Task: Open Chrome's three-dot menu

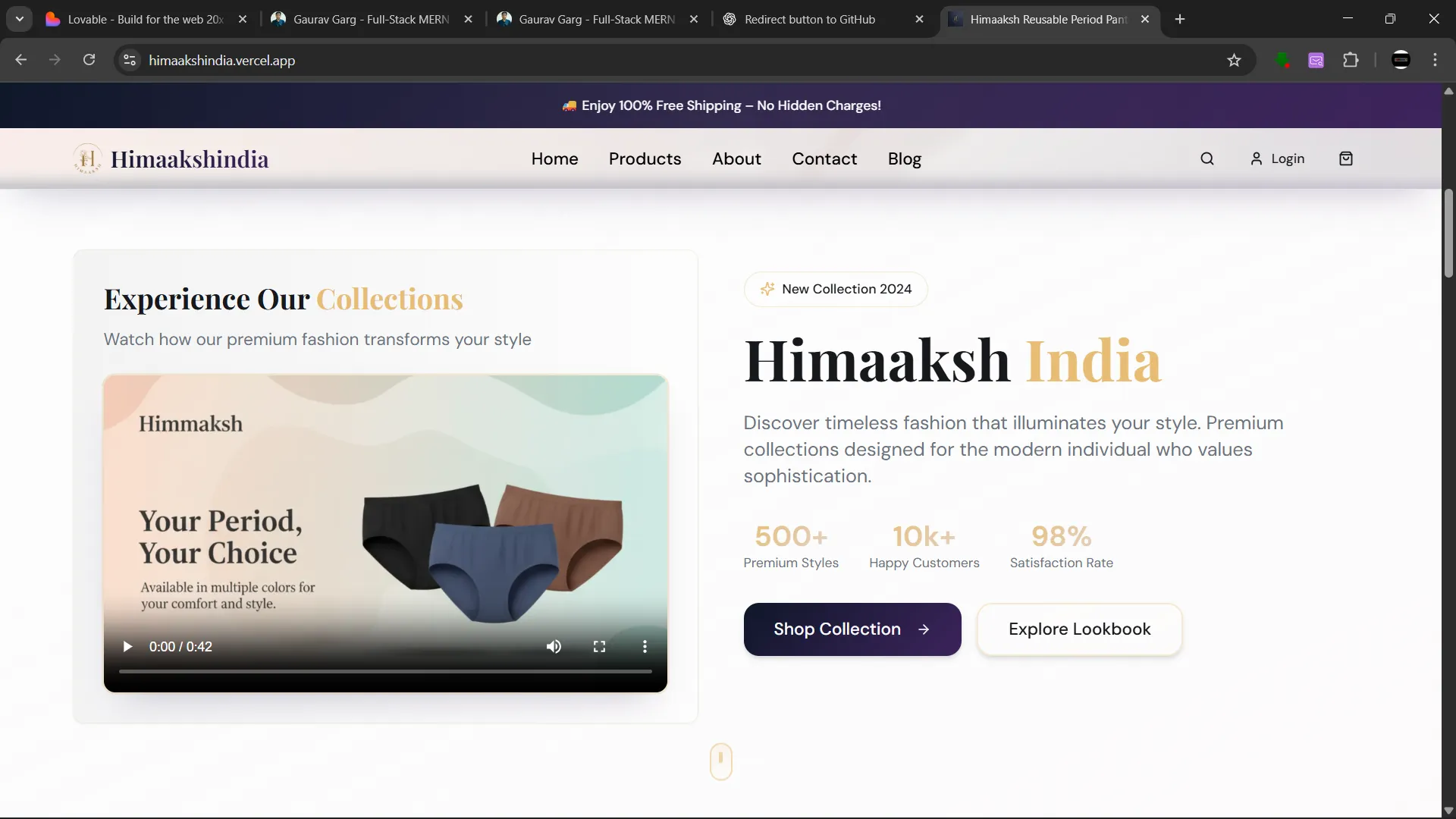Action: coord(1436,60)
